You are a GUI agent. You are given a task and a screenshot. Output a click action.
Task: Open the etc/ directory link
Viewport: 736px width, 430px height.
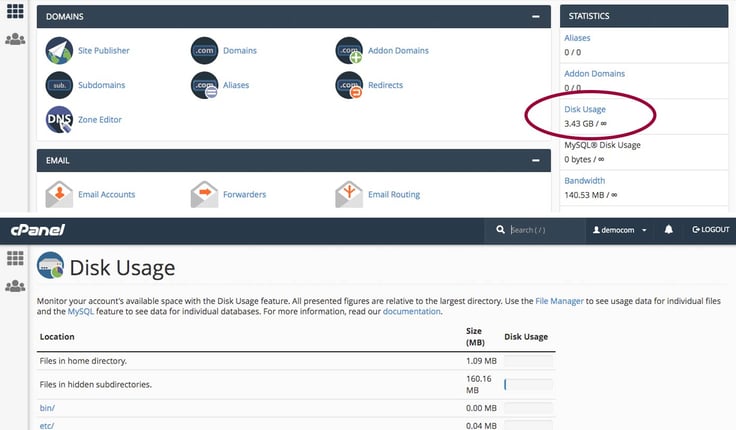pos(47,426)
